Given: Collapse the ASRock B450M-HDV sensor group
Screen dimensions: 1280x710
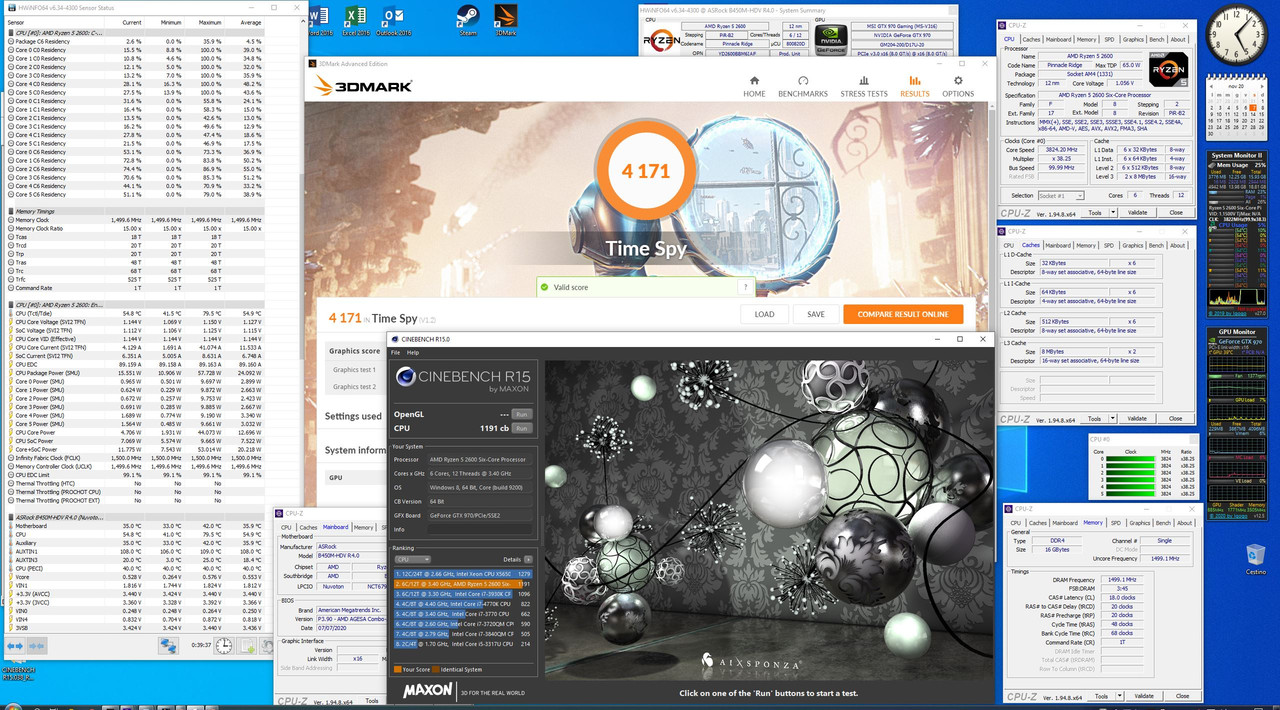Looking at the screenshot, I should tap(10, 516).
